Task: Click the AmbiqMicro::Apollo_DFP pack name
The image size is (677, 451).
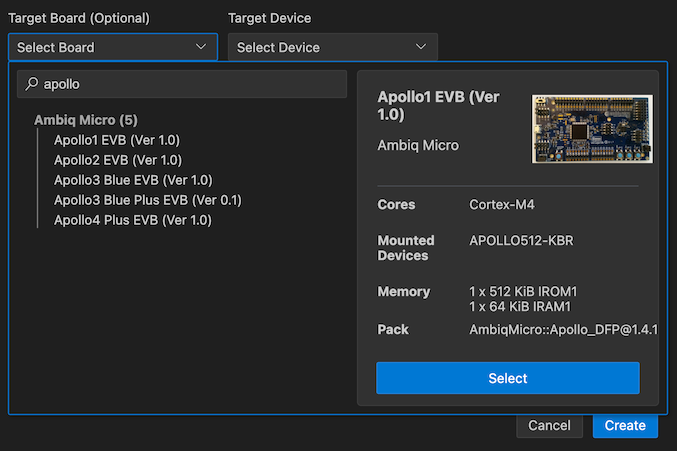Action: pos(563,330)
